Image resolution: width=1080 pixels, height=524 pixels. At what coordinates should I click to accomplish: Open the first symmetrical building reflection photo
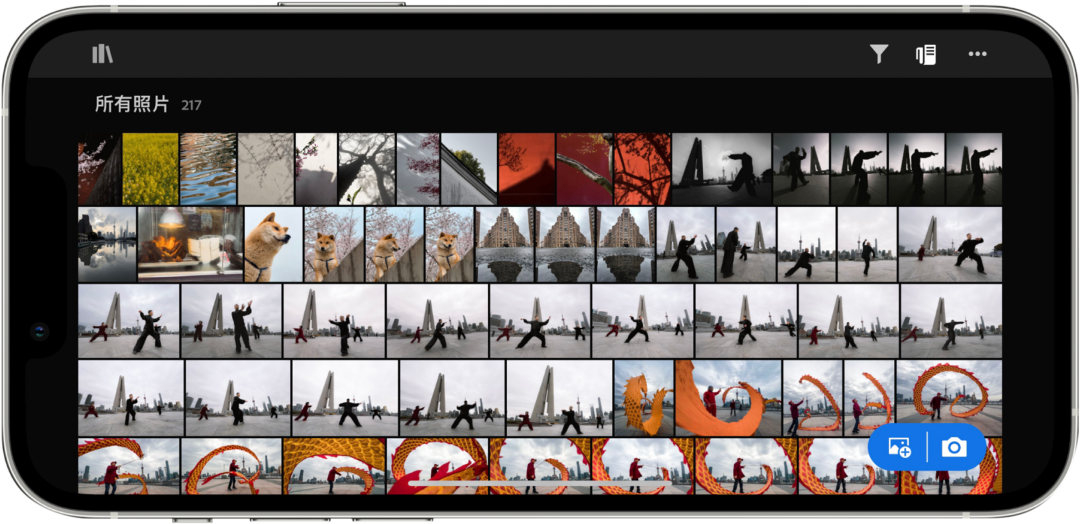pyautogui.click(x=504, y=244)
